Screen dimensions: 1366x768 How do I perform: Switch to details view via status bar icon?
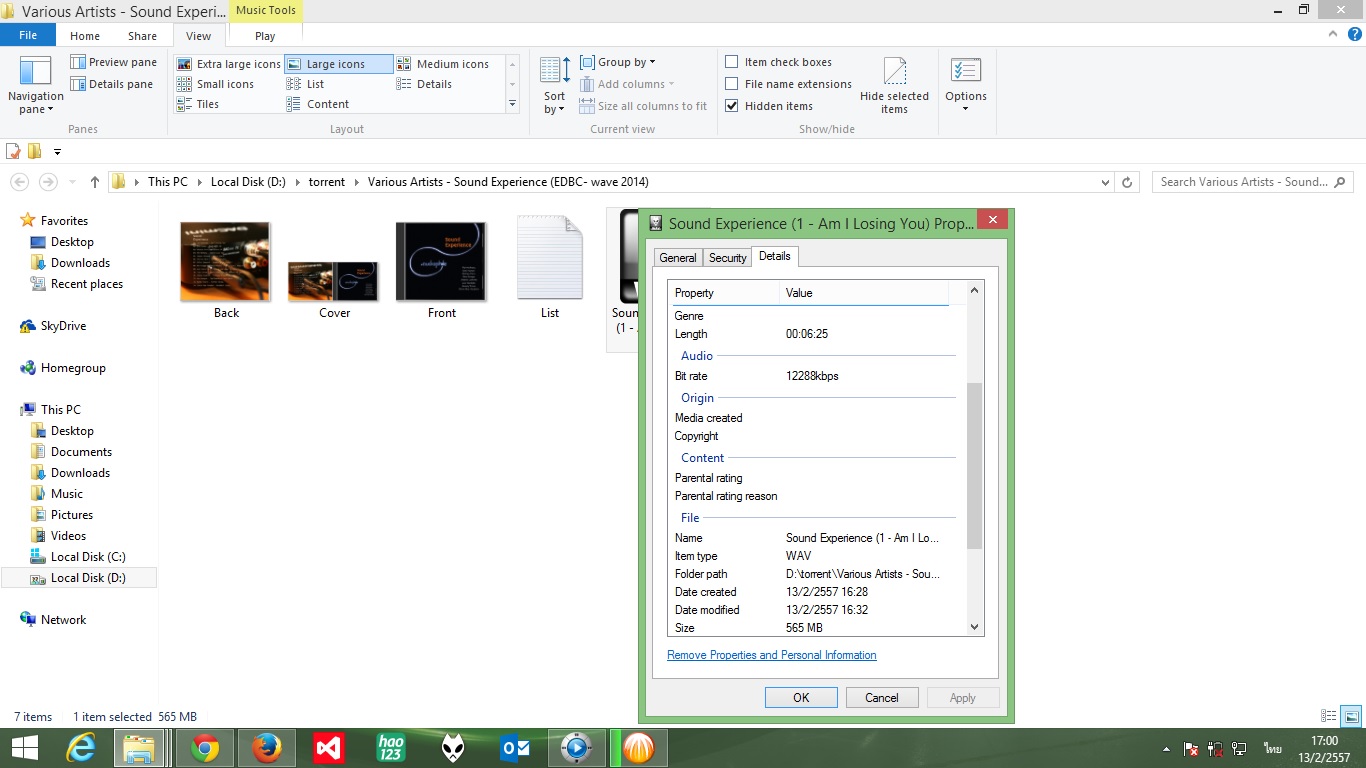pos(1329,716)
